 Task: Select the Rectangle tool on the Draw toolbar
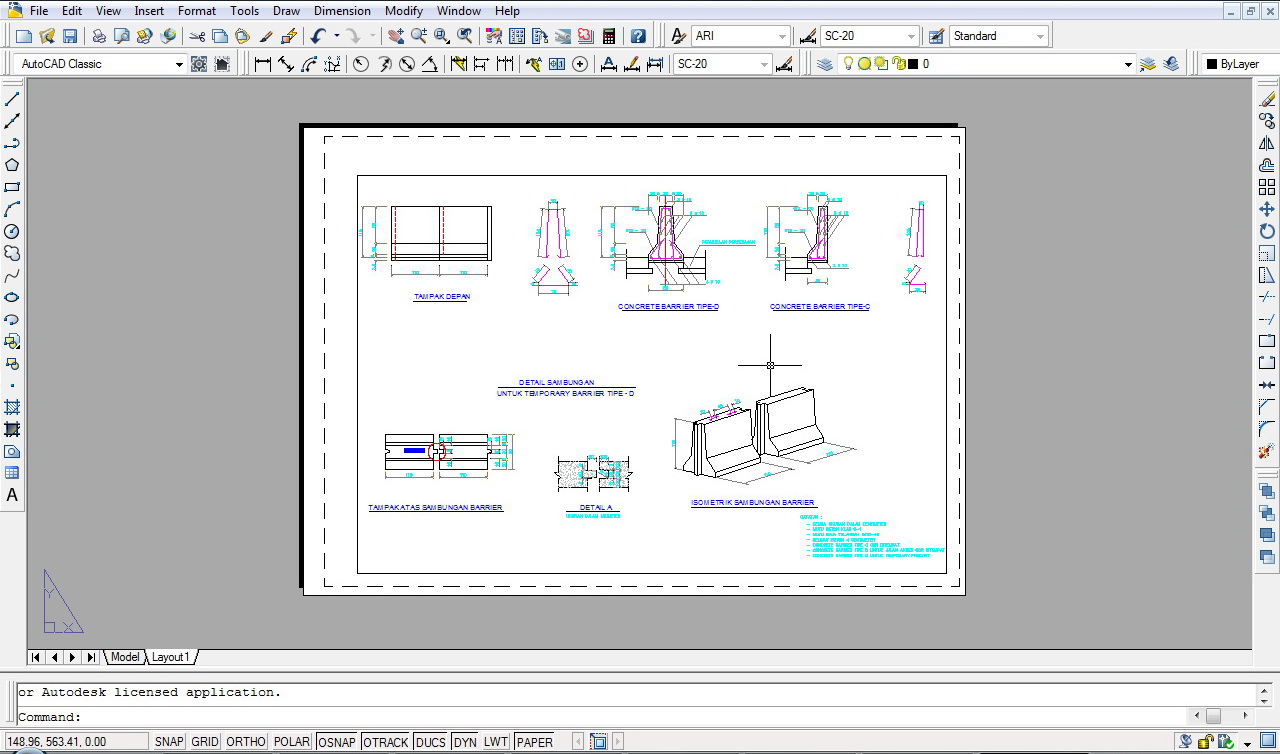click(x=11, y=187)
